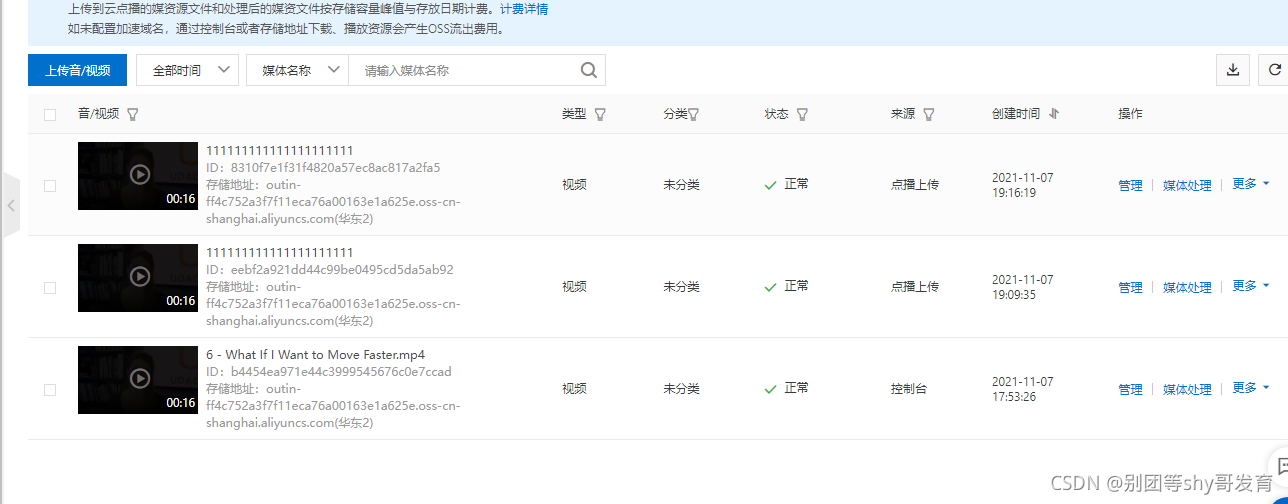This screenshot has height=504, width=1288.
Task: Click 管理 for row created 19:16:19
Action: point(1130,186)
